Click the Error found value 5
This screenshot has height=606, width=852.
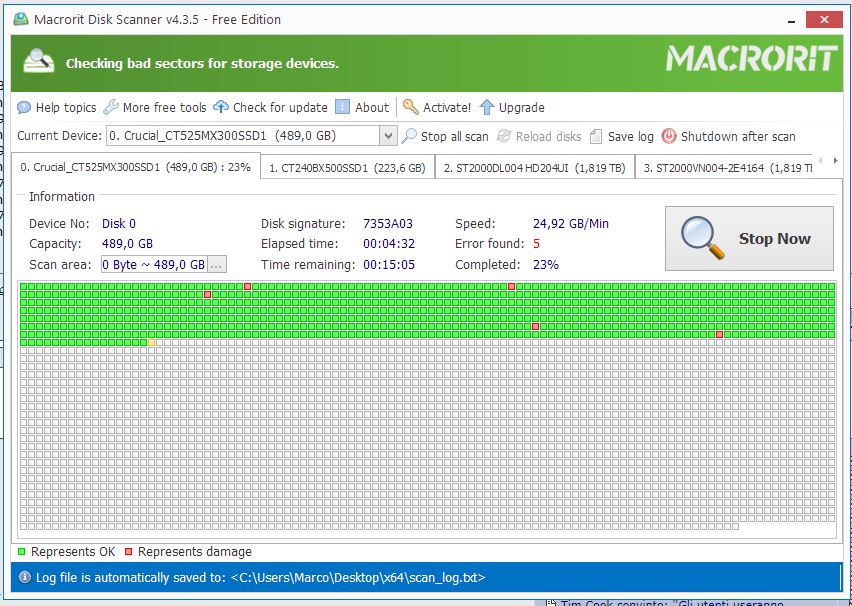click(x=537, y=243)
